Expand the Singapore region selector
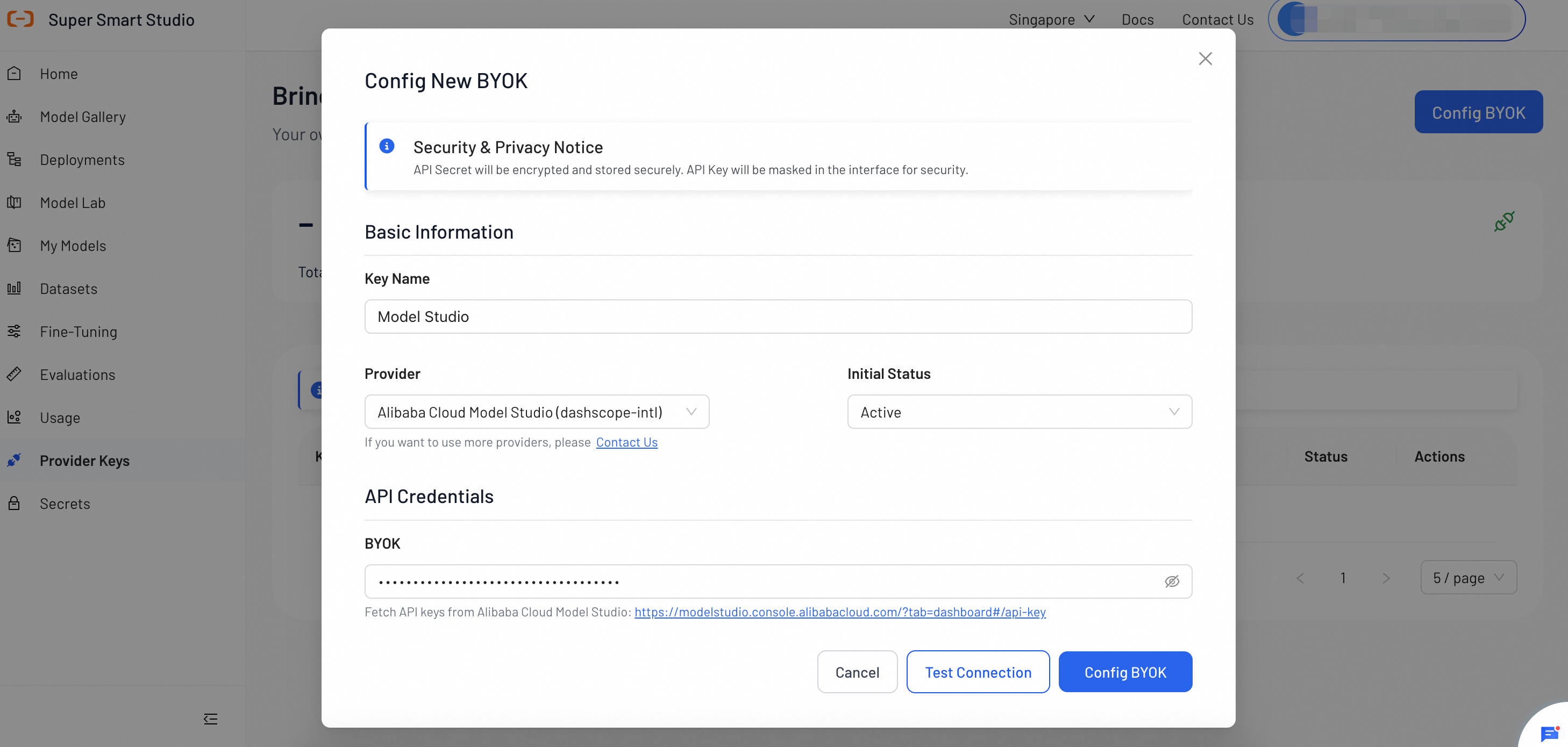Image resolution: width=1568 pixels, height=747 pixels. tap(1051, 19)
